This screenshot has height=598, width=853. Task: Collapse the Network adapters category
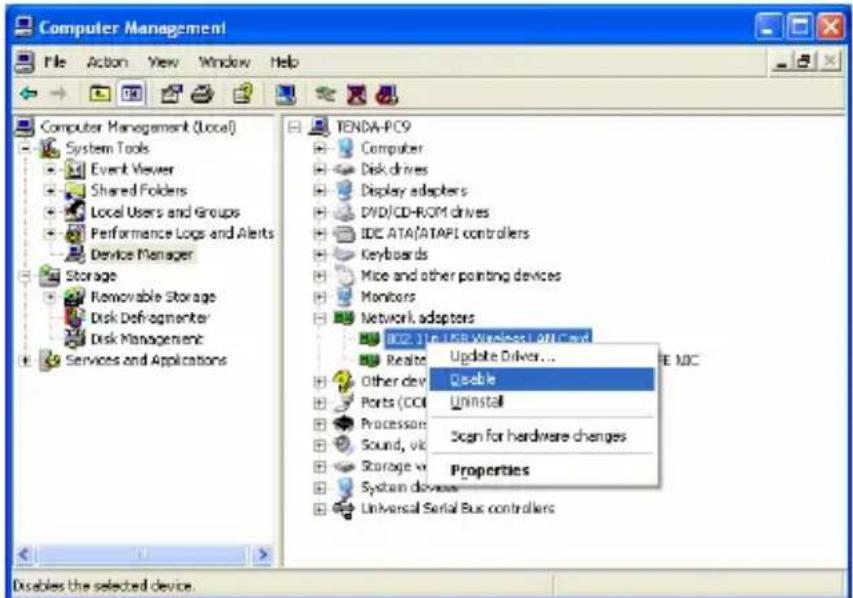(x=320, y=318)
